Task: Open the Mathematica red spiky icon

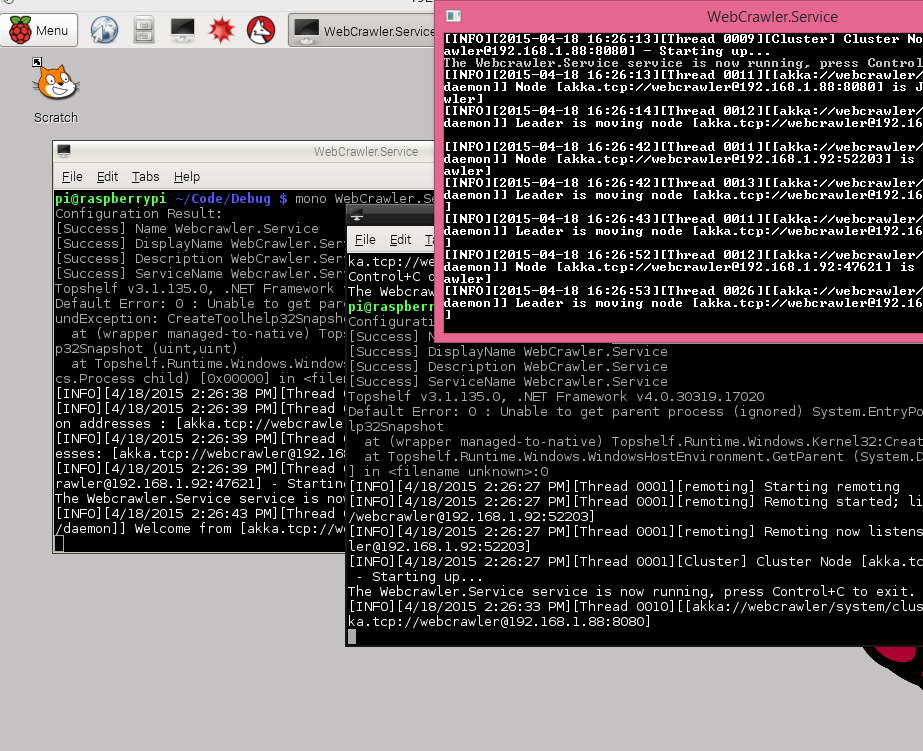Action: [221, 29]
